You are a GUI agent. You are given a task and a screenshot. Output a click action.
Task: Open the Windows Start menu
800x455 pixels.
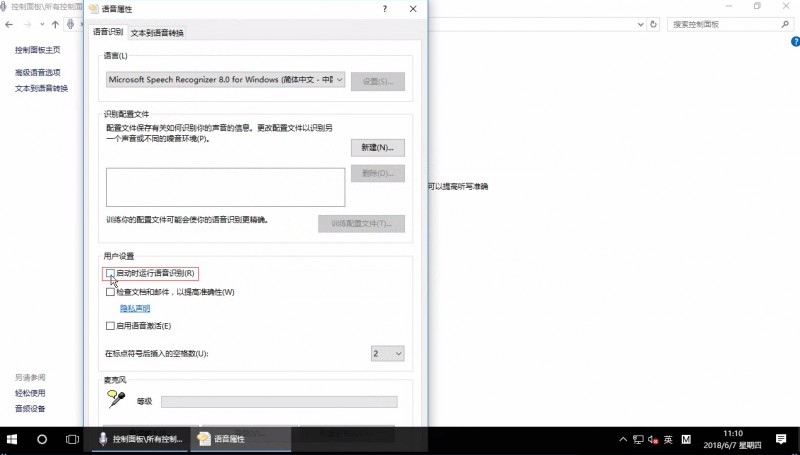click(12, 439)
